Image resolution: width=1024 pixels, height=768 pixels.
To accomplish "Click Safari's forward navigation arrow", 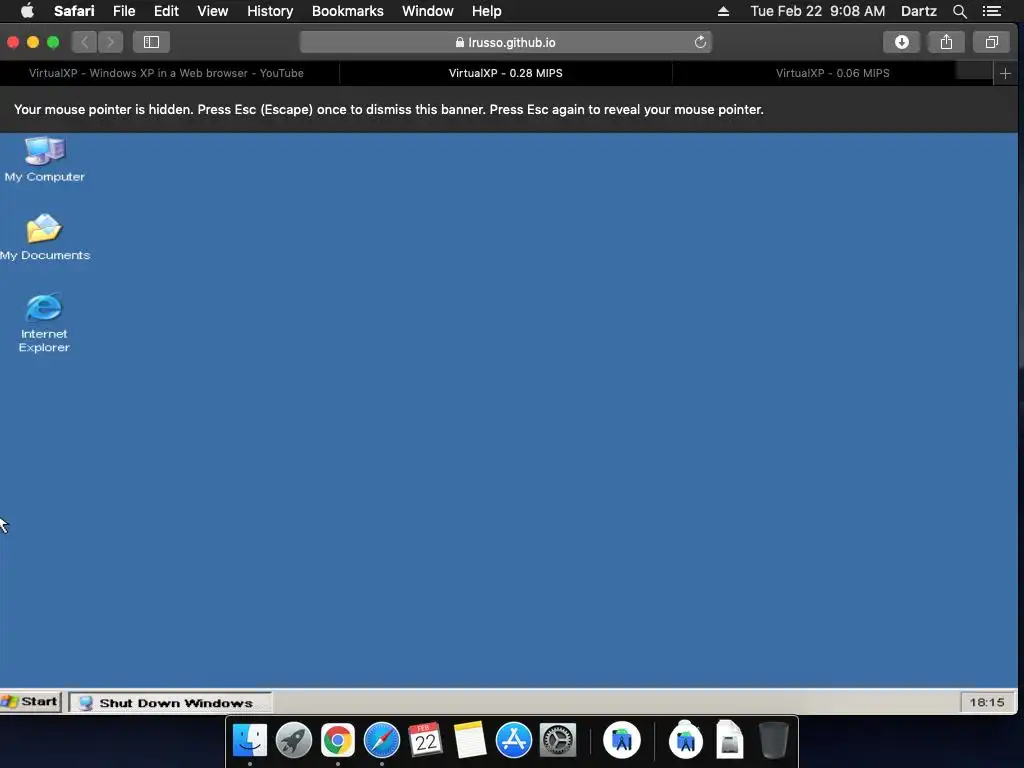I will click(x=111, y=42).
